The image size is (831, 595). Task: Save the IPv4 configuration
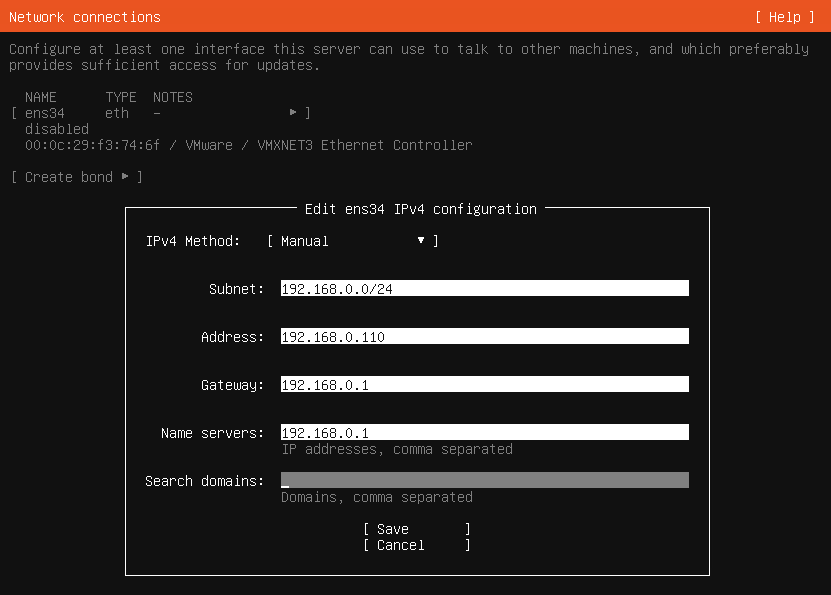[x=416, y=529]
